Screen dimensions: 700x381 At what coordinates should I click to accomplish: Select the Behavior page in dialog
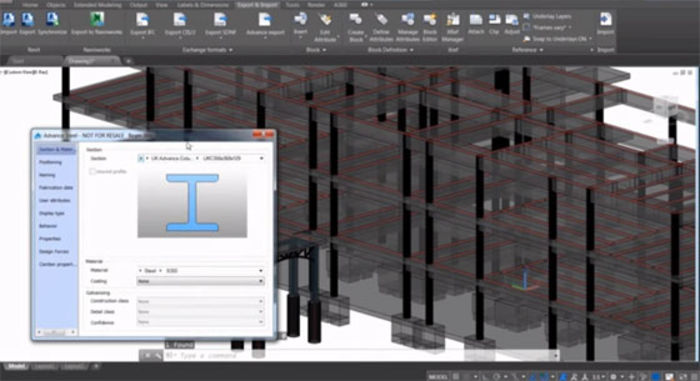pos(48,226)
